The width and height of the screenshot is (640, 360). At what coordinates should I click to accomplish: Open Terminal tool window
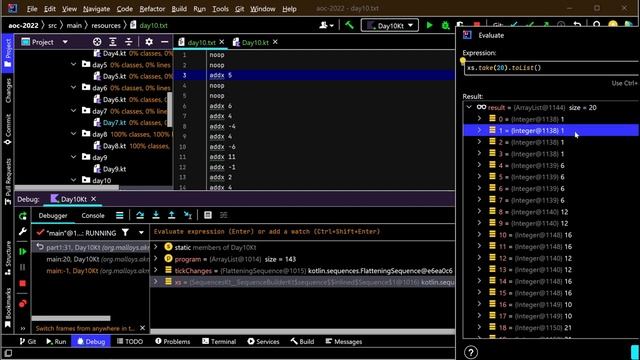tap(219, 342)
